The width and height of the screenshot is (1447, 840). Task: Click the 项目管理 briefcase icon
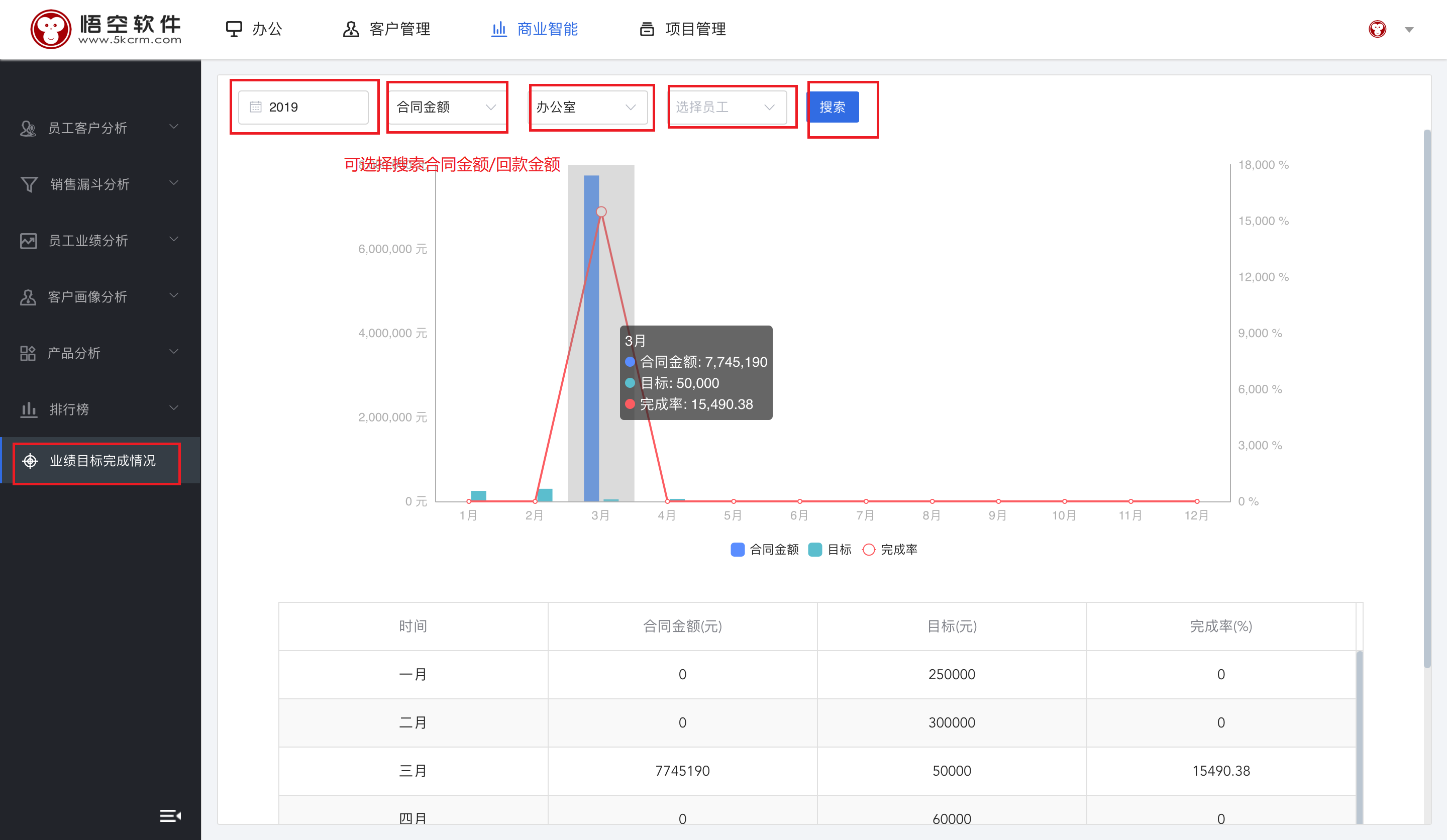(x=647, y=29)
